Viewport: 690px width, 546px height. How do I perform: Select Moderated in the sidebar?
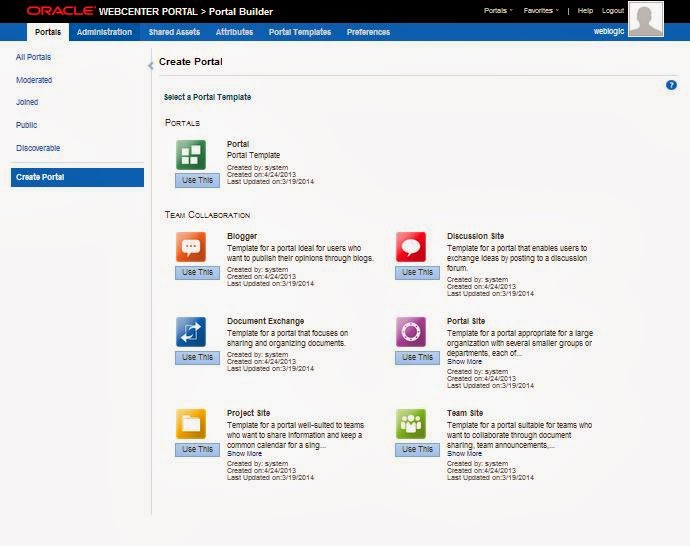click(x=34, y=80)
